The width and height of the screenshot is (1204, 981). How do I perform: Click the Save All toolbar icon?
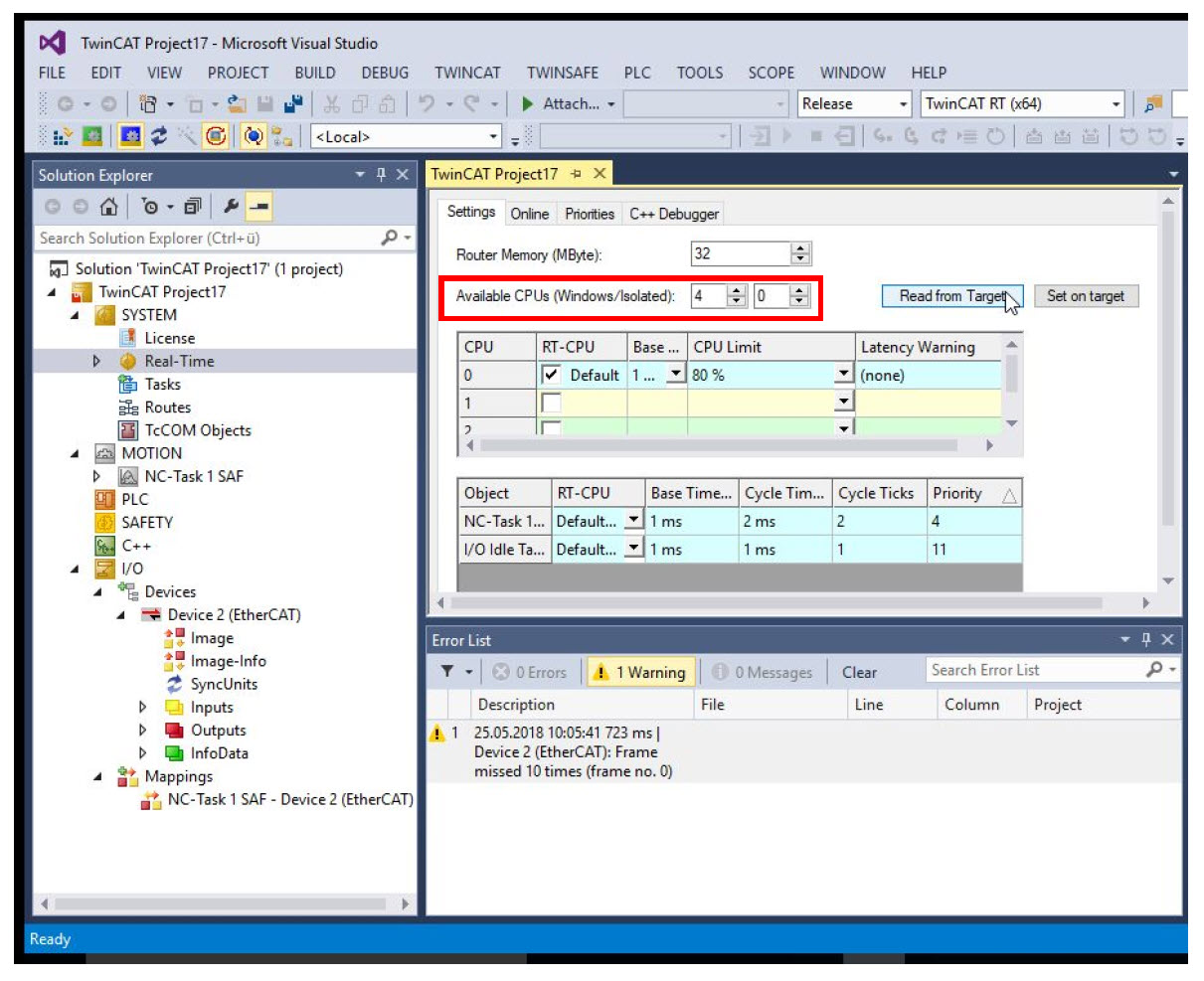pos(292,103)
